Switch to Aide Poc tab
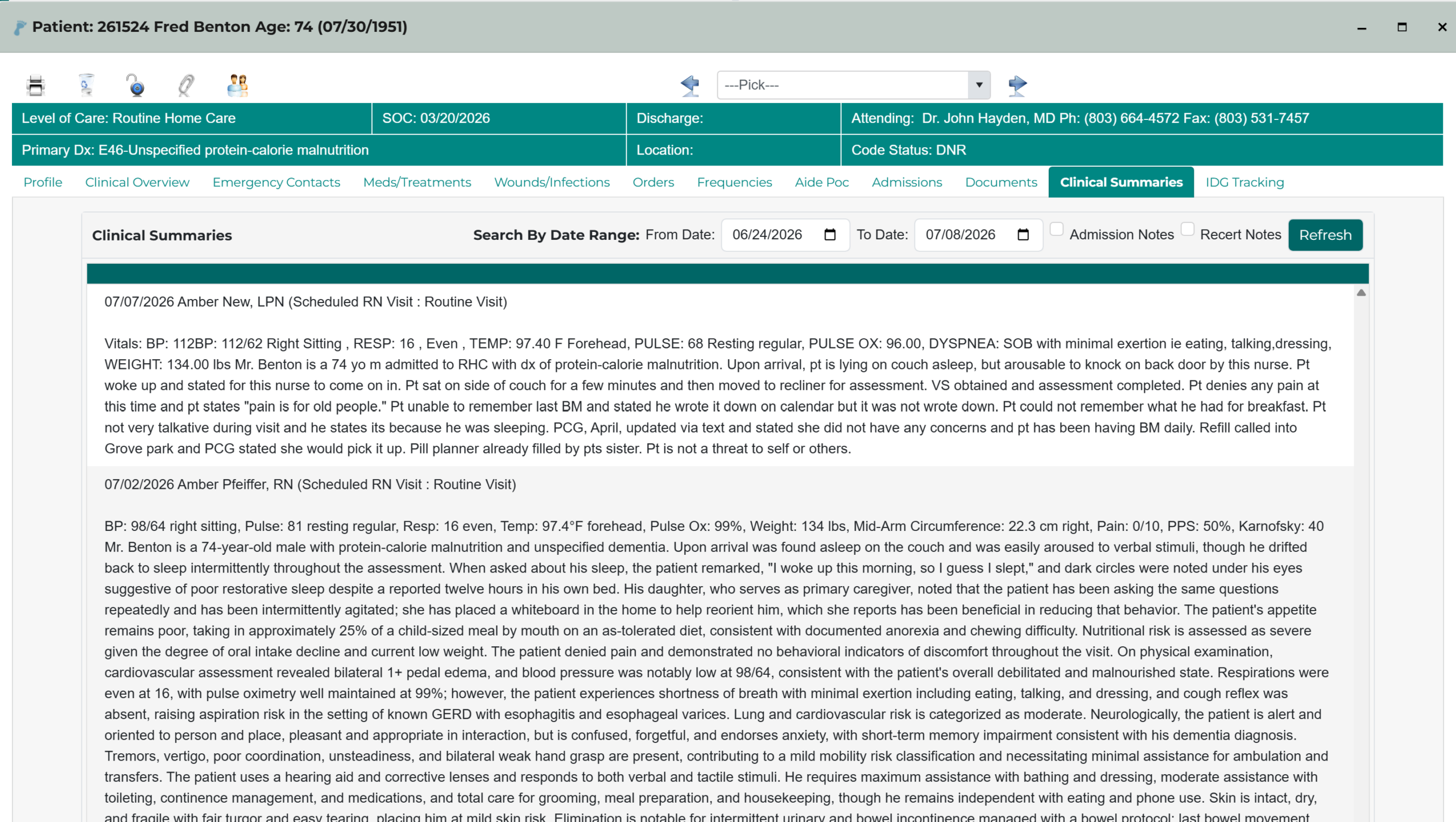 click(822, 182)
